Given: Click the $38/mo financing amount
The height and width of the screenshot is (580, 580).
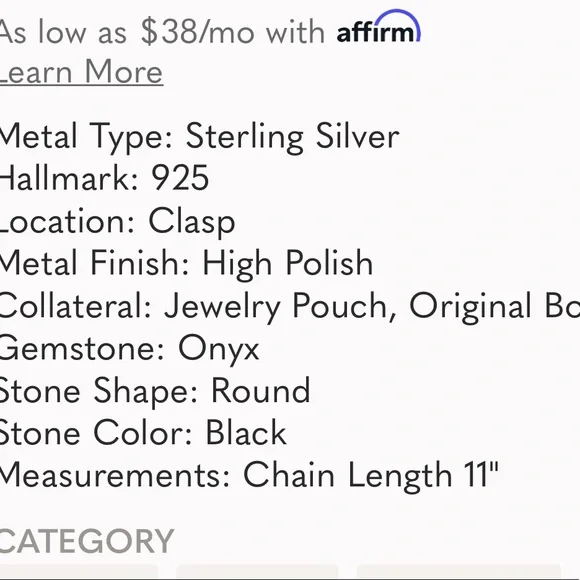Looking at the screenshot, I should point(198,33).
